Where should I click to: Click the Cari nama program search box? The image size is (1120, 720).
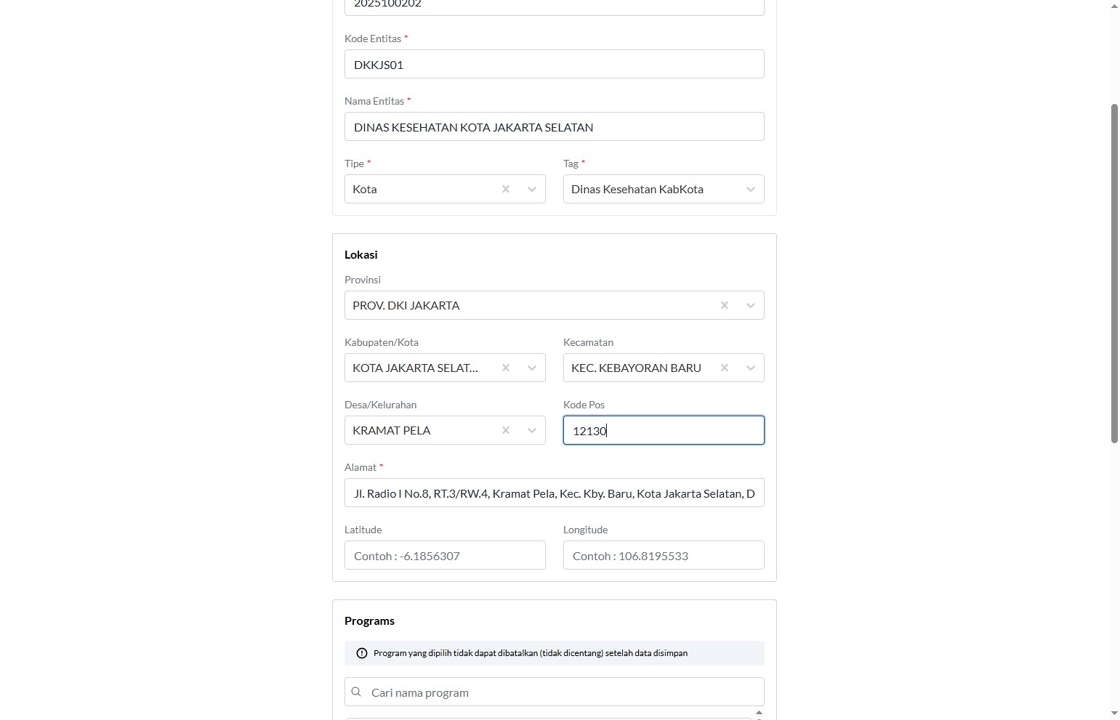click(560, 692)
